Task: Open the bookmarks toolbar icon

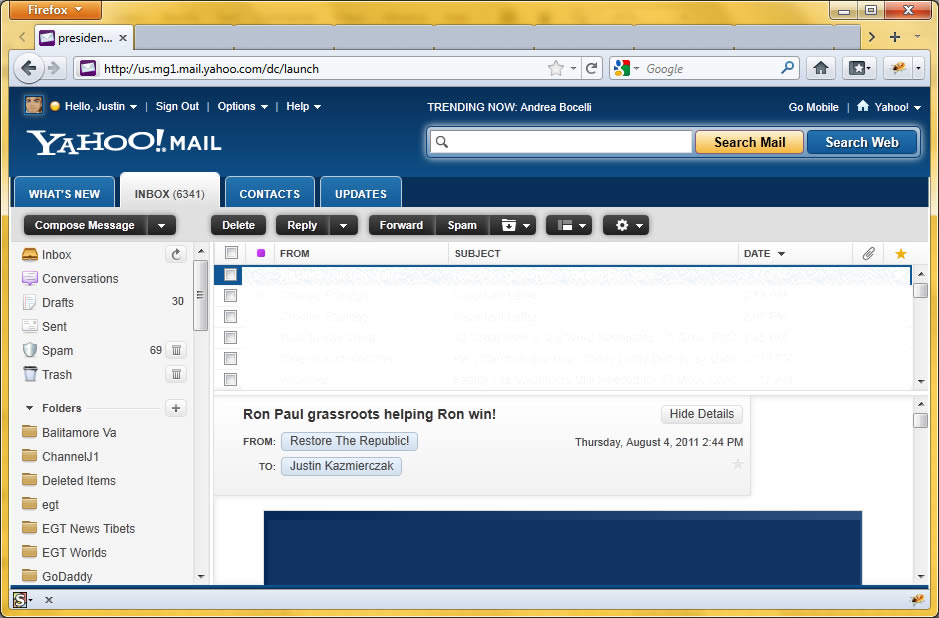Action: (x=859, y=68)
